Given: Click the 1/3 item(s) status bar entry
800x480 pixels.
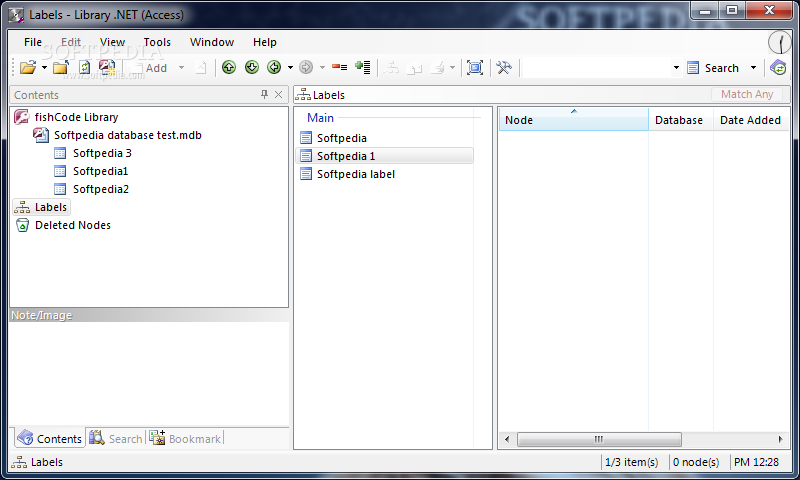Looking at the screenshot, I should pyautogui.click(x=632, y=462).
